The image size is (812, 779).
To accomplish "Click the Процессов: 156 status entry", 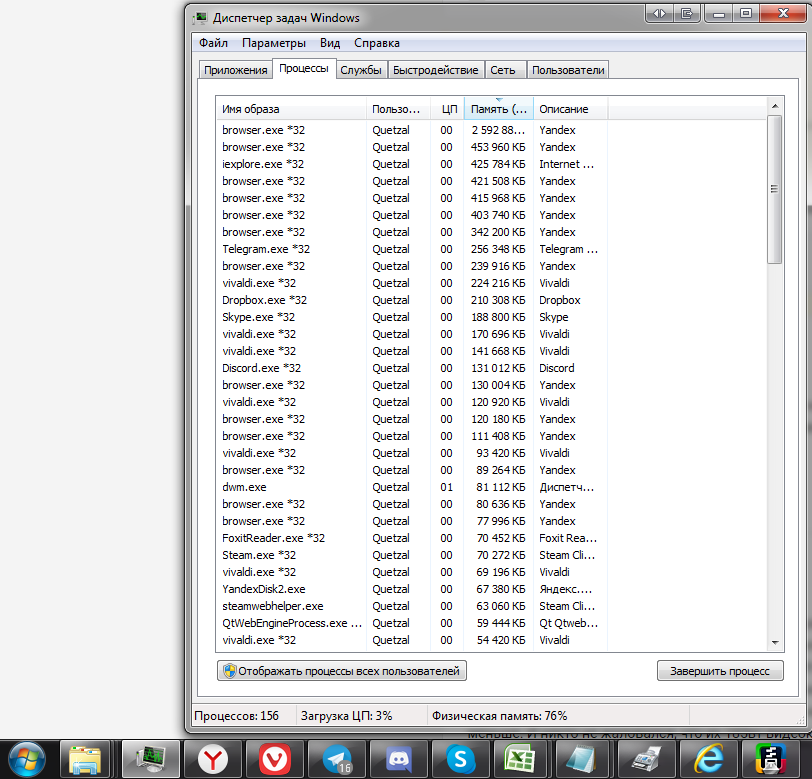I will pyautogui.click(x=236, y=716).
